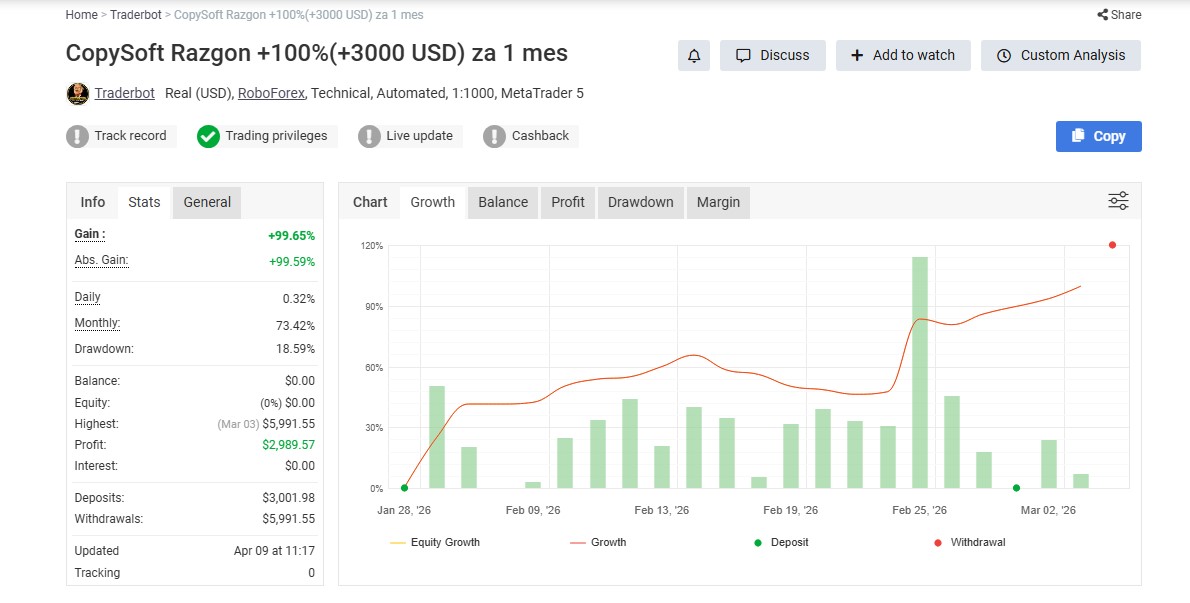Click the Track record warning icon

(x=77, y=137)
